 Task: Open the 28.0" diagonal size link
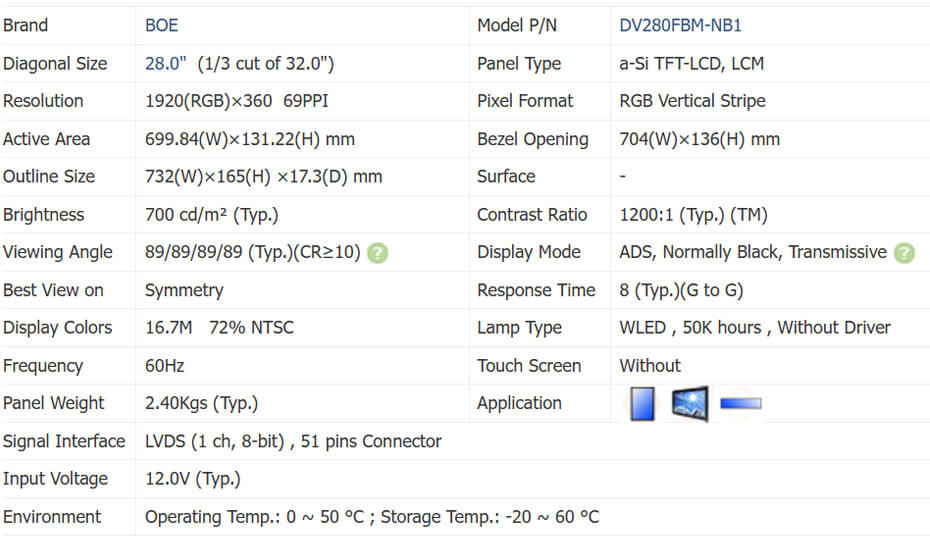pyautogui.click(x=166, y=63)
